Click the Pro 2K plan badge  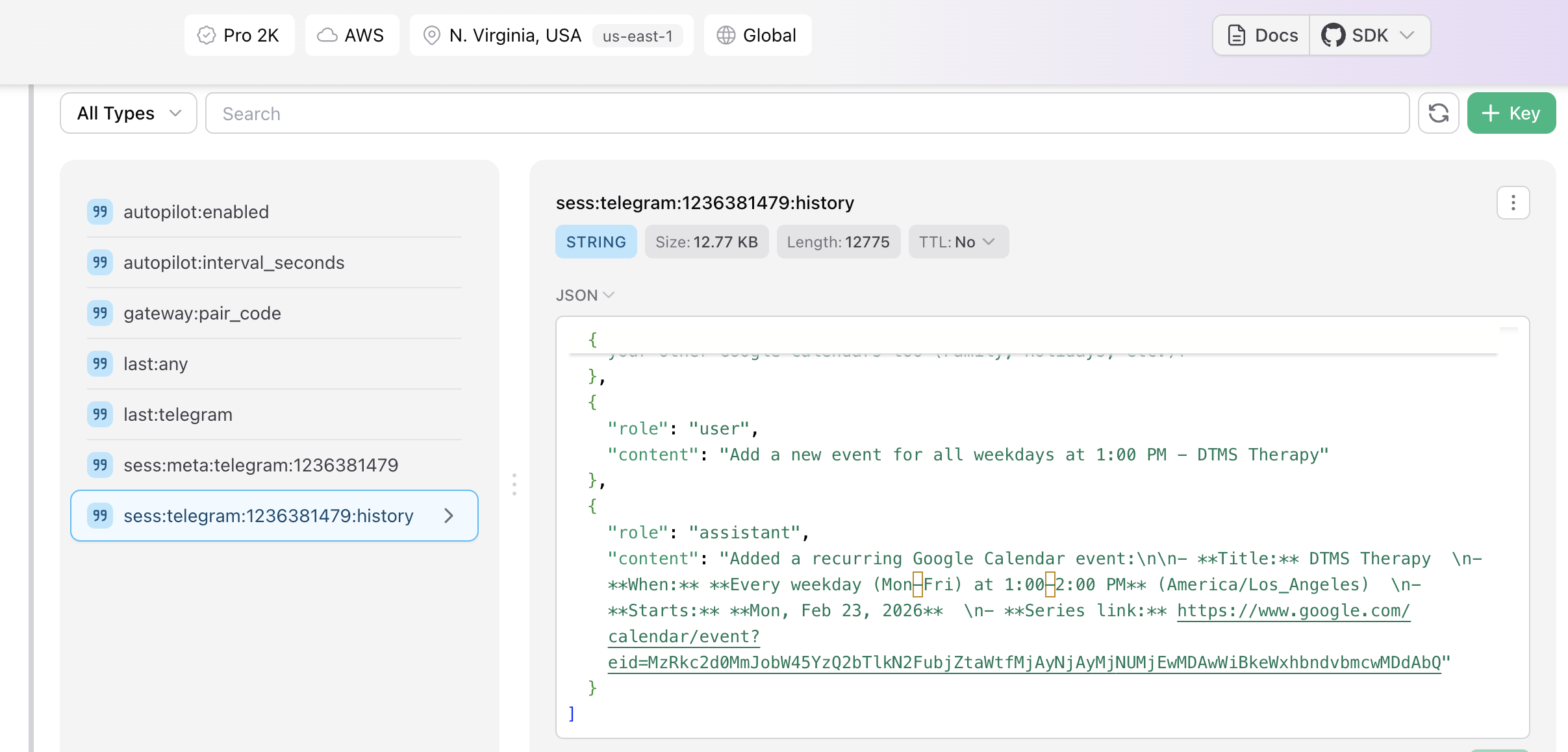pyautogui.click(x=239, y=35)
